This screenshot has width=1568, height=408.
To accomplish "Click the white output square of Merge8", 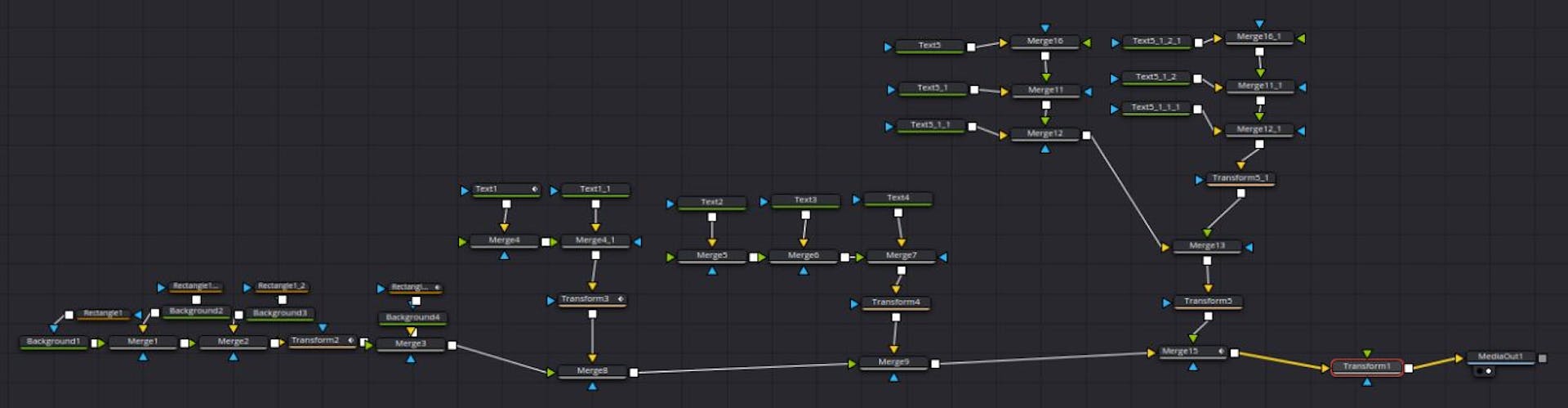I will [634, 373].
